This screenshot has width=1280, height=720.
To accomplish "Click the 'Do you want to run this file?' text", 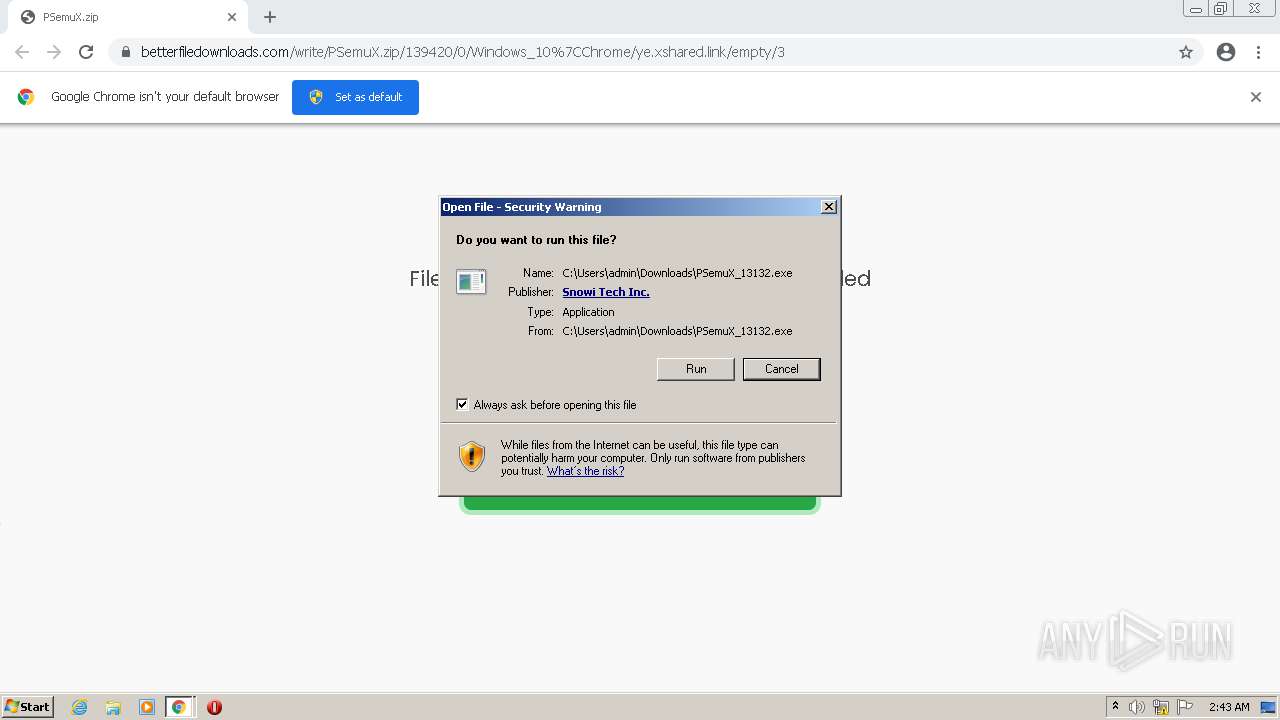I will [x=536, y=240].
